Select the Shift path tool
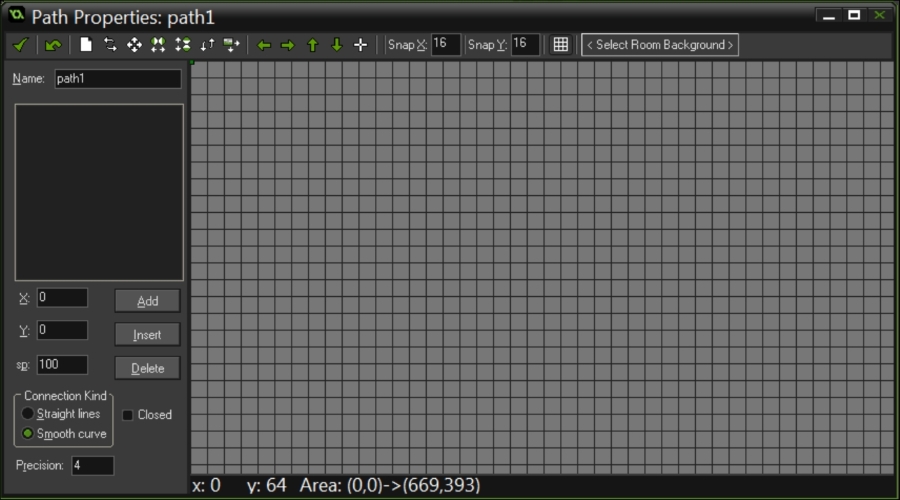Image resolution: width=900 pixels, height=500 pixels. point(134,45)
